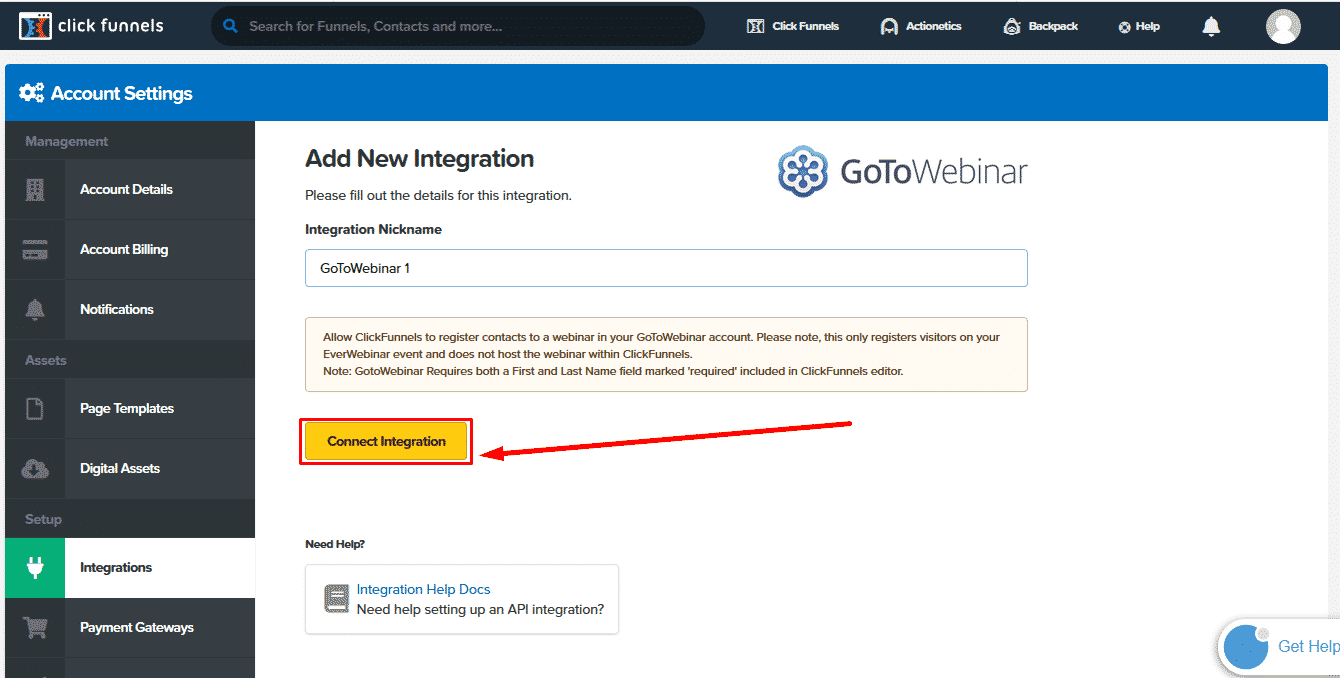Click the Add New Integration heading
Image resolution: width=1340 pixels, height=678 pixels.
tap(420, 159)
